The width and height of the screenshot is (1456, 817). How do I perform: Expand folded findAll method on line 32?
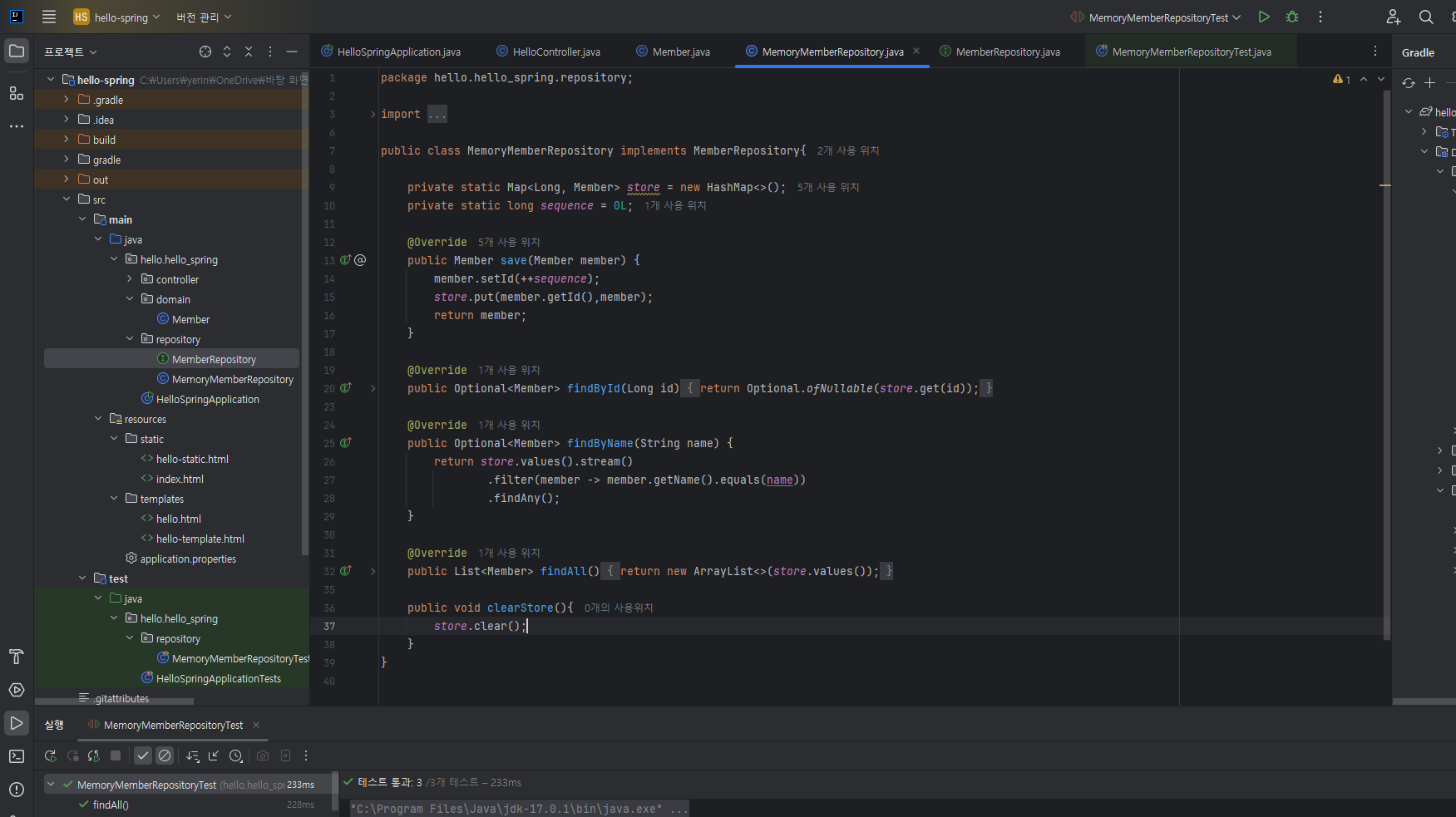[373, 571]
